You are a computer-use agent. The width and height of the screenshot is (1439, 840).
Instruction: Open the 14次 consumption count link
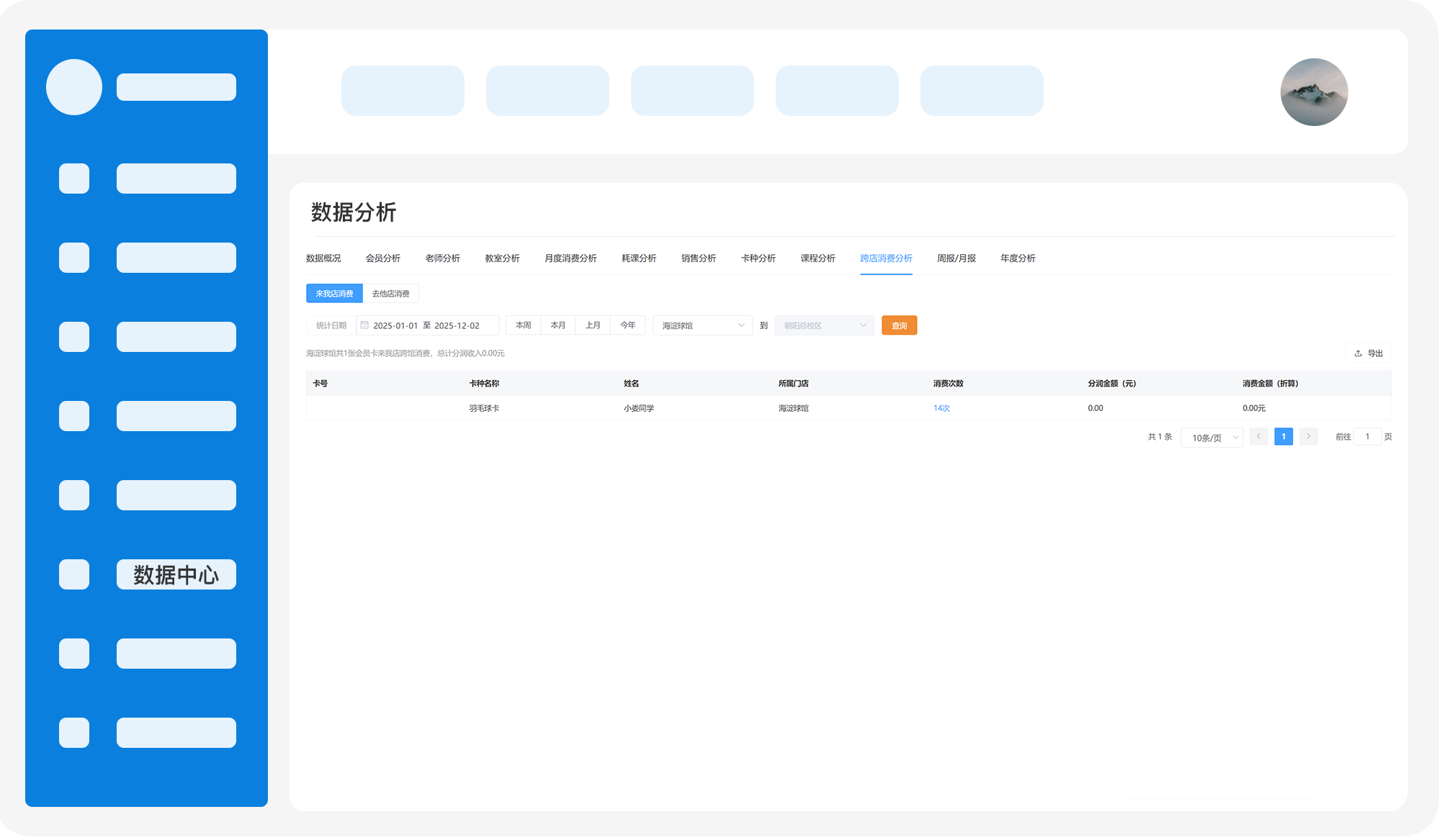[941, 408]
